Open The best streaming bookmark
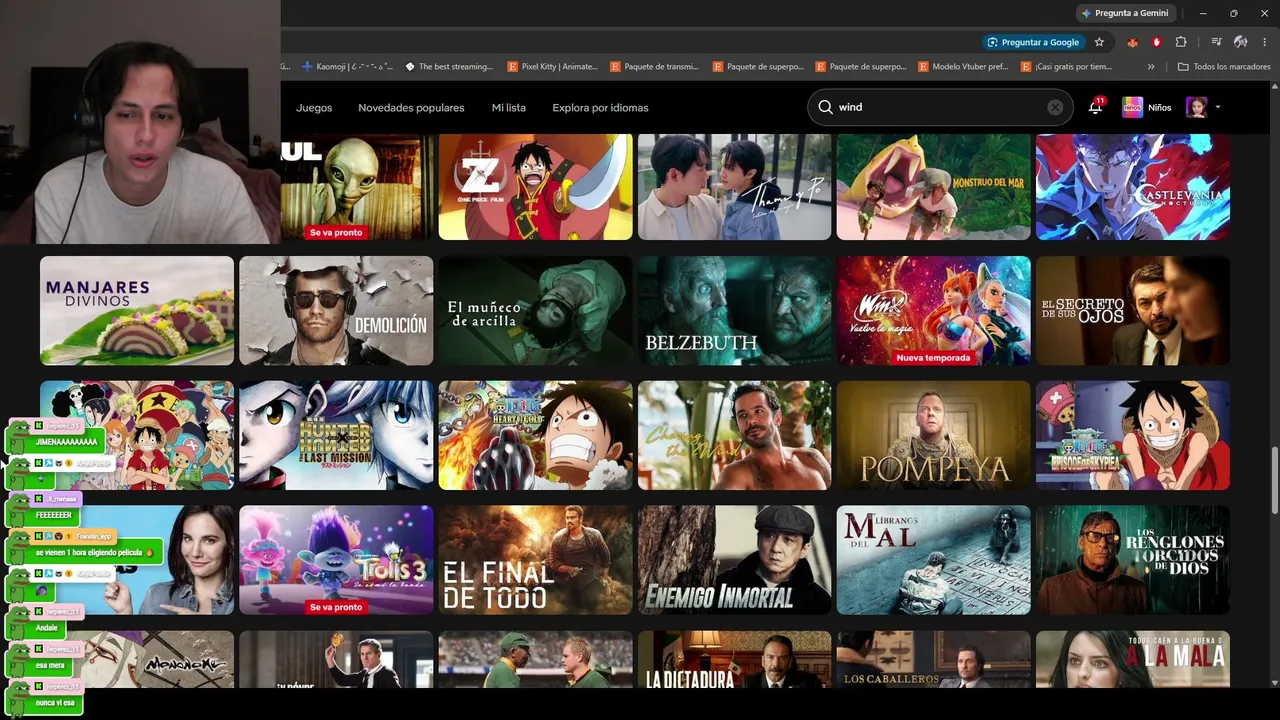The width and height of the screenshot is (1280, 720). pyautogui.click(x=449, y=67)
